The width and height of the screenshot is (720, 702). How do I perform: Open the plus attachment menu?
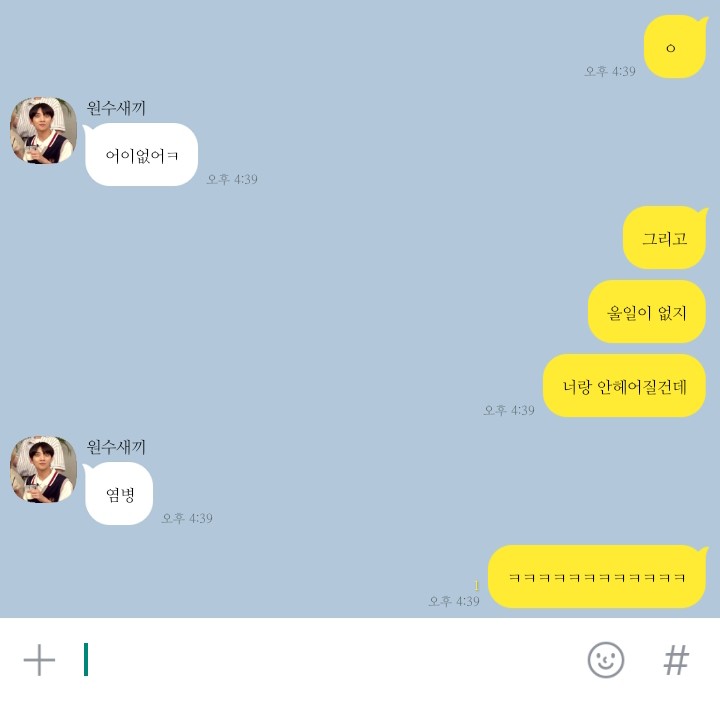coord(39,660)
